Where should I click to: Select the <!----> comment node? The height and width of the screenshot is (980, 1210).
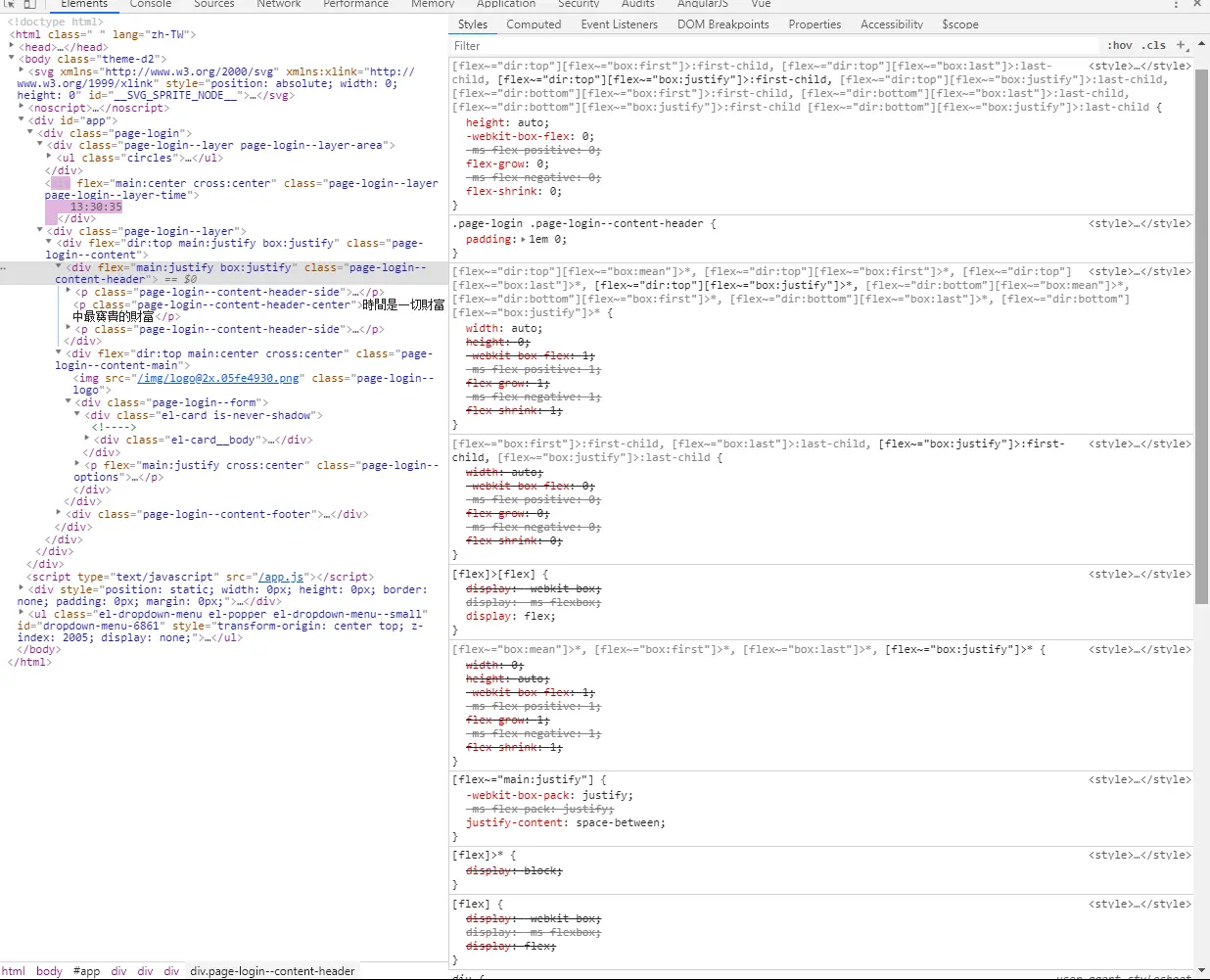pyautogui.click(x=114, y=427)
